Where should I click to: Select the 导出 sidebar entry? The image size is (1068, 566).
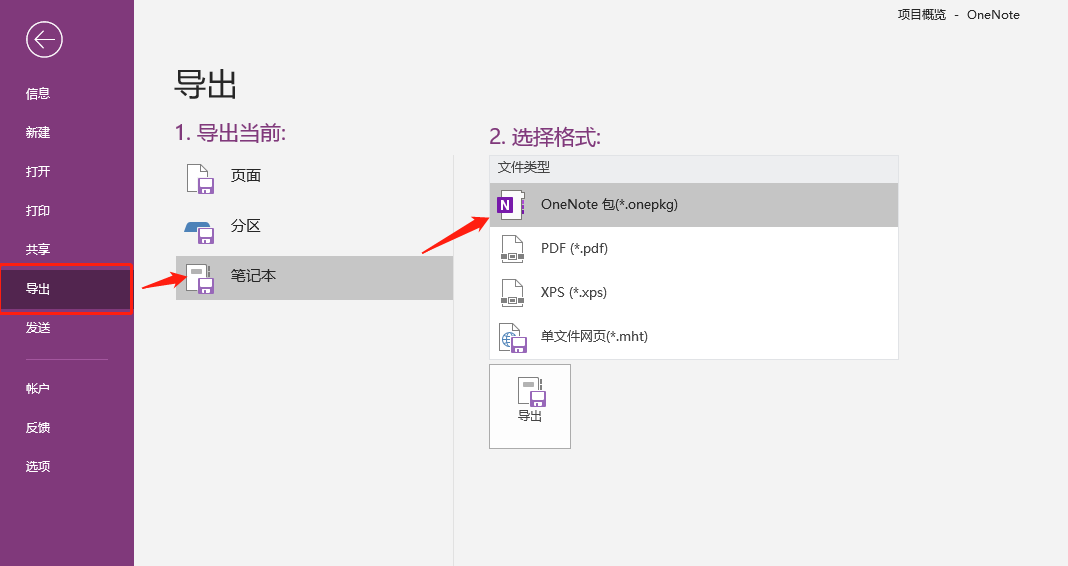[x=65, y=289]
